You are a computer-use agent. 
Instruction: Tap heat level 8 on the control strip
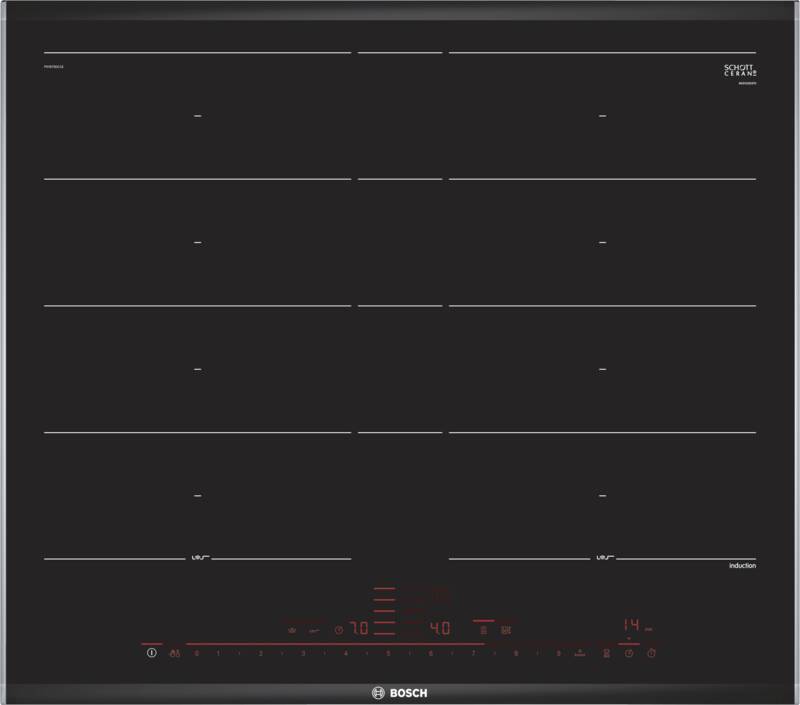coord(516,653)
